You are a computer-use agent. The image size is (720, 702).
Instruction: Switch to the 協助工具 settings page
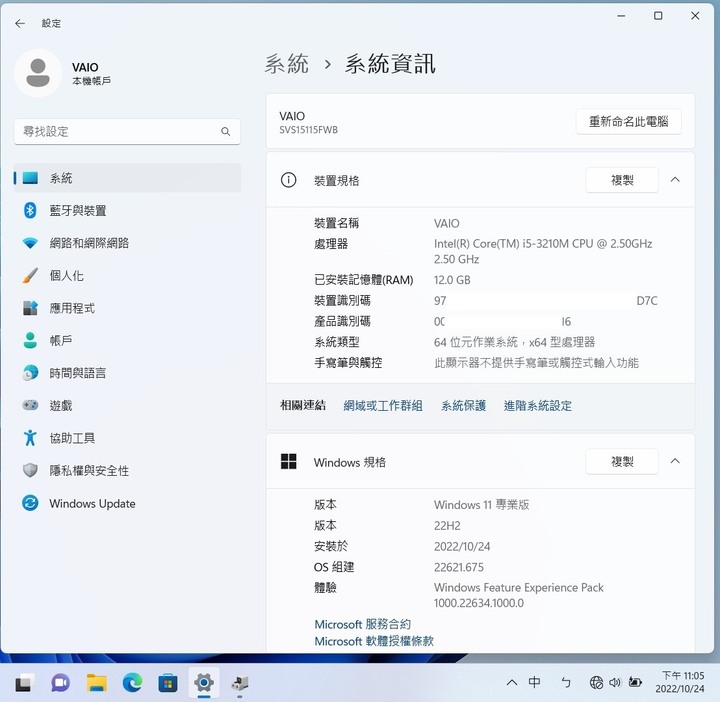point(128,438)
